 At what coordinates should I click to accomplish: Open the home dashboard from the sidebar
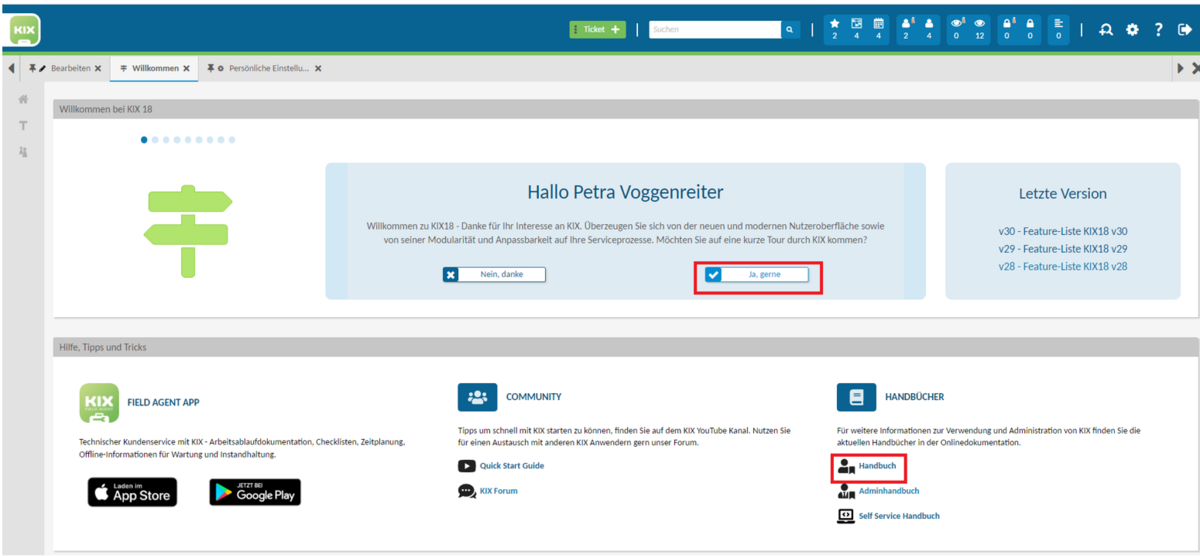[23, 99]
